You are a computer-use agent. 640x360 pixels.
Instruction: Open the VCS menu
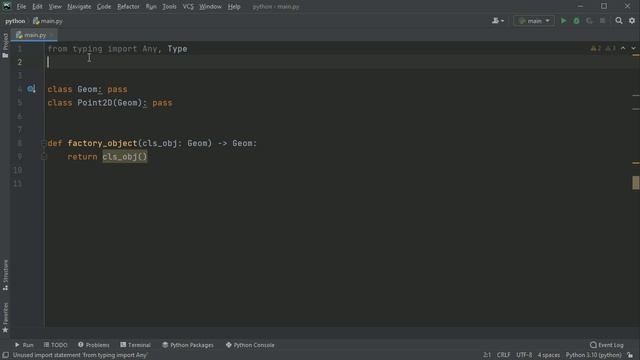point(188,7)
